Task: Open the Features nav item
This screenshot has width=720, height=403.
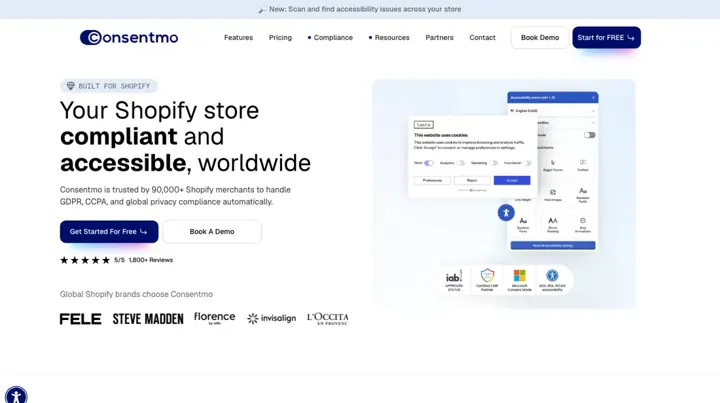Action: pos(238,38)
